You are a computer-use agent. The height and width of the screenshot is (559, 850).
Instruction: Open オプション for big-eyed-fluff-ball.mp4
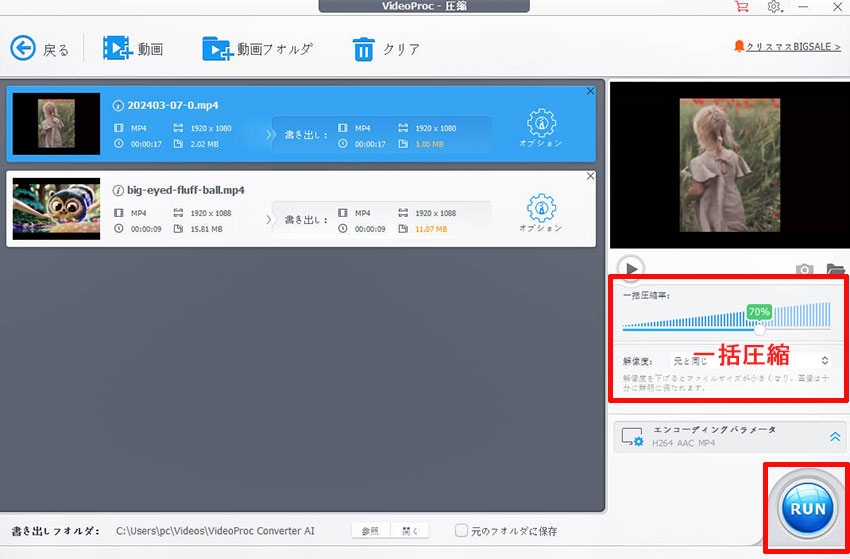tap(541, 213)
